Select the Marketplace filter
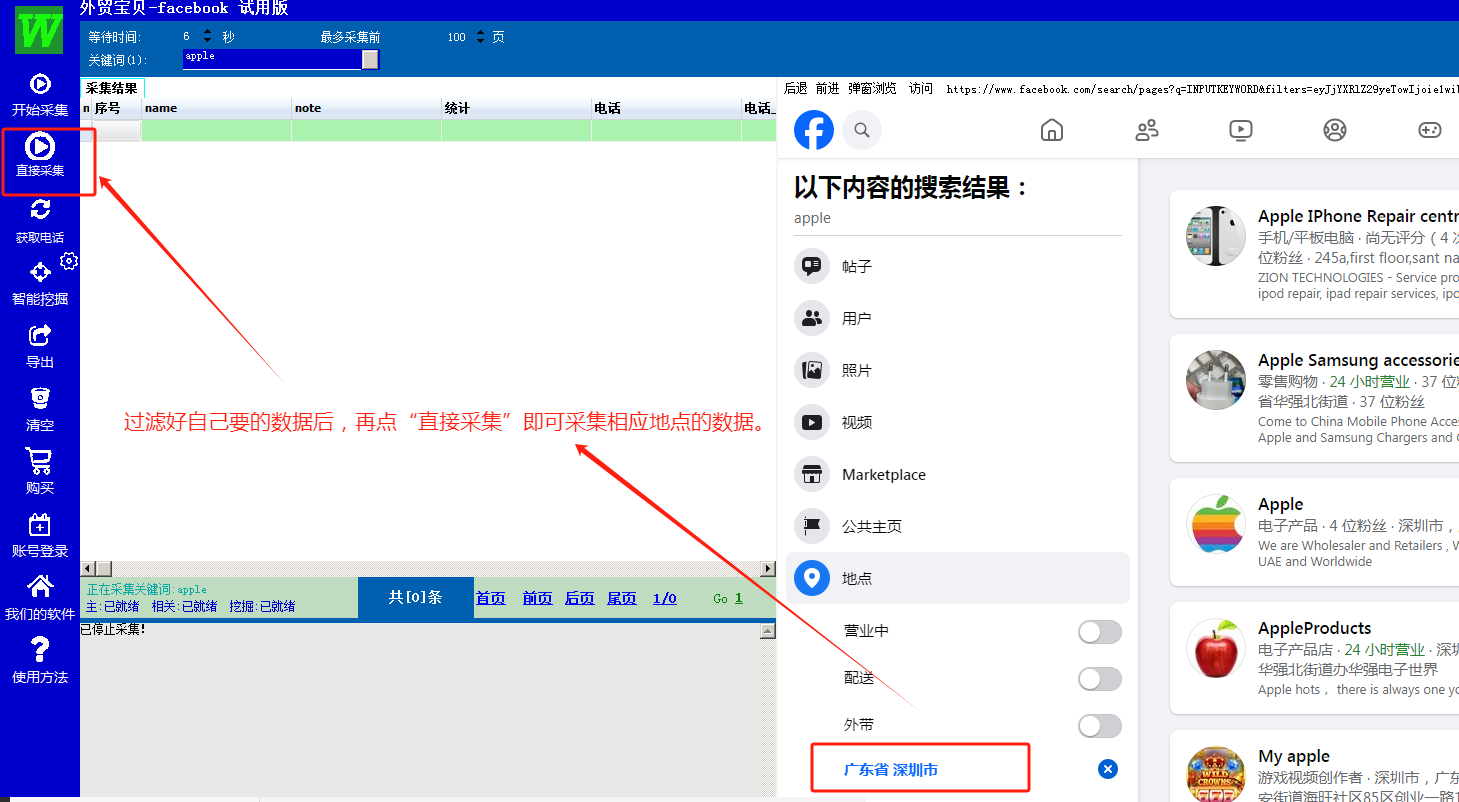 click(958, 474)
